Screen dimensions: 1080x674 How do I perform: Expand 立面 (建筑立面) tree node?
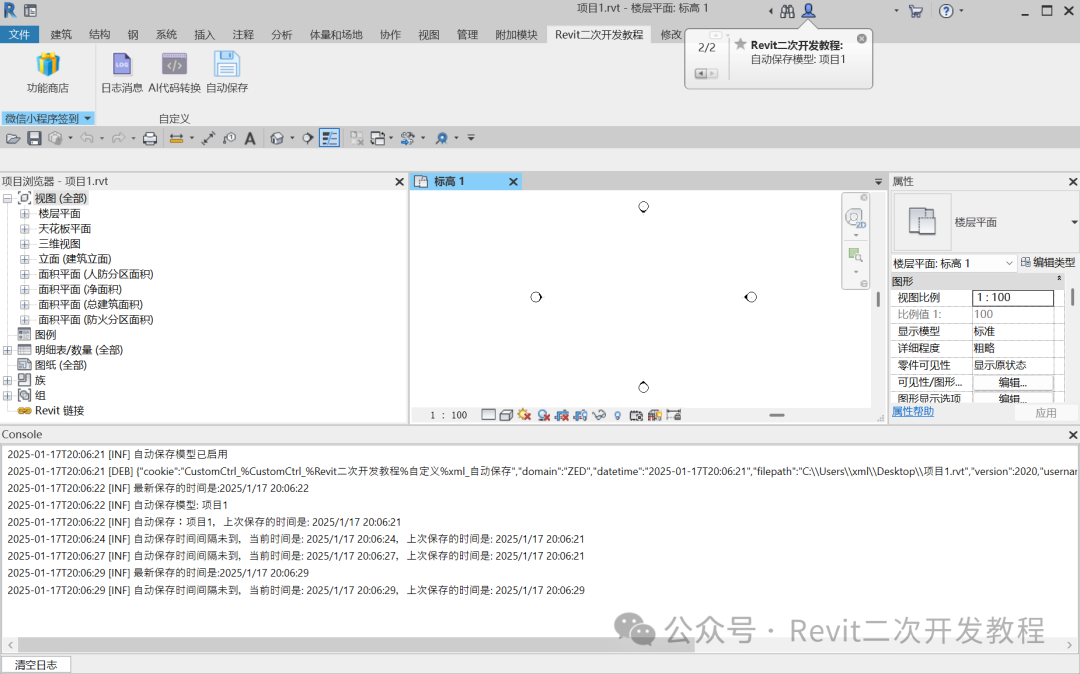25,259
